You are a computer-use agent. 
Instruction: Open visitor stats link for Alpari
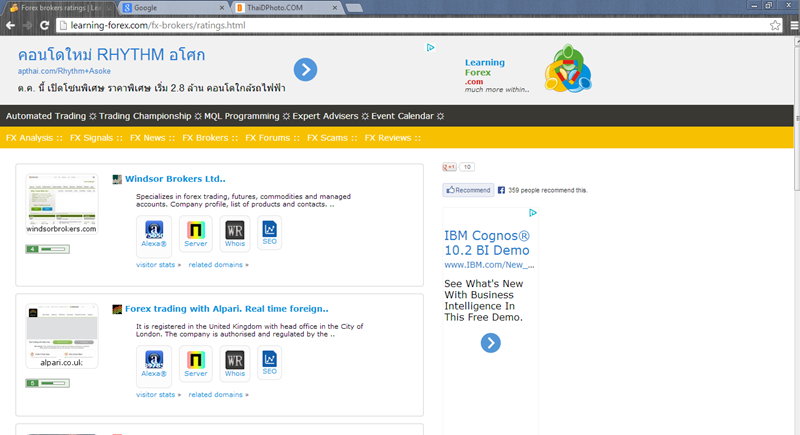tap(158, 395)
